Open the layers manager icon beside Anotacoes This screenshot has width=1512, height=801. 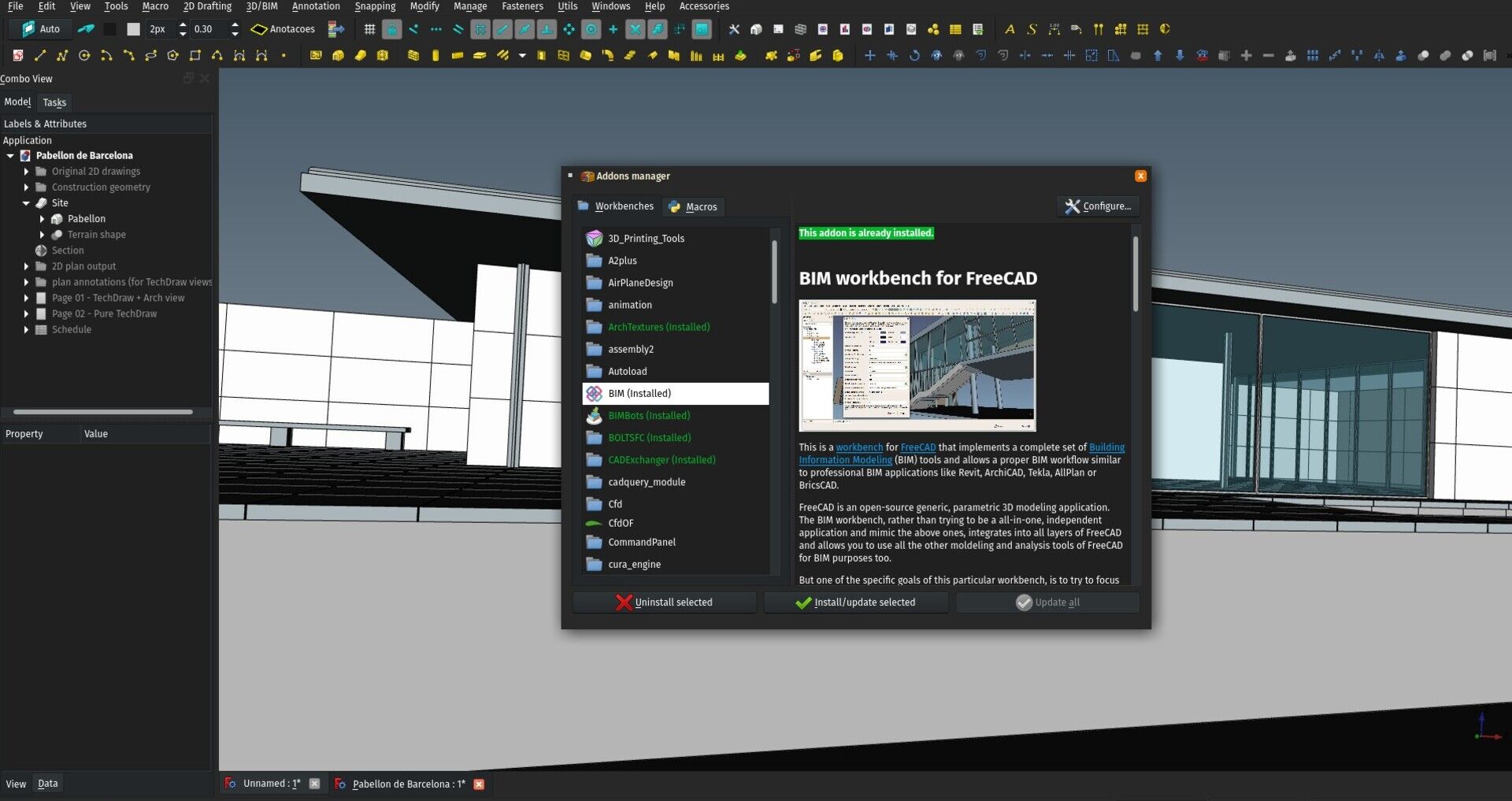[336, 29]
